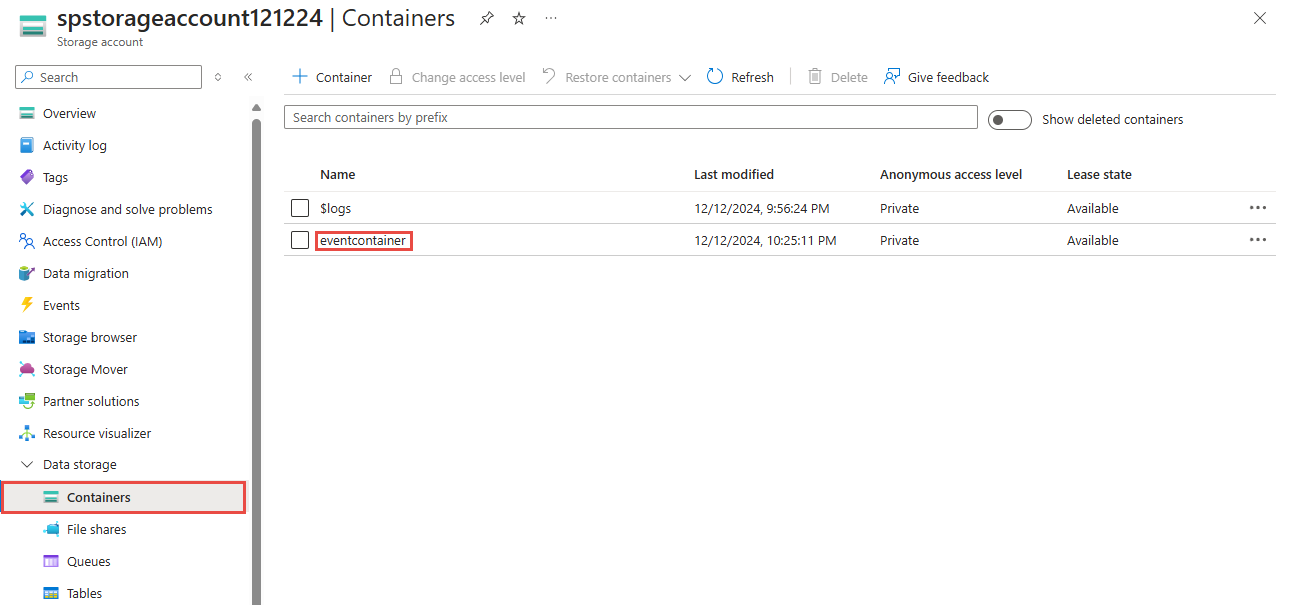Open the $logs container link
Viewport: 1295px width, 605px height.
335,208
